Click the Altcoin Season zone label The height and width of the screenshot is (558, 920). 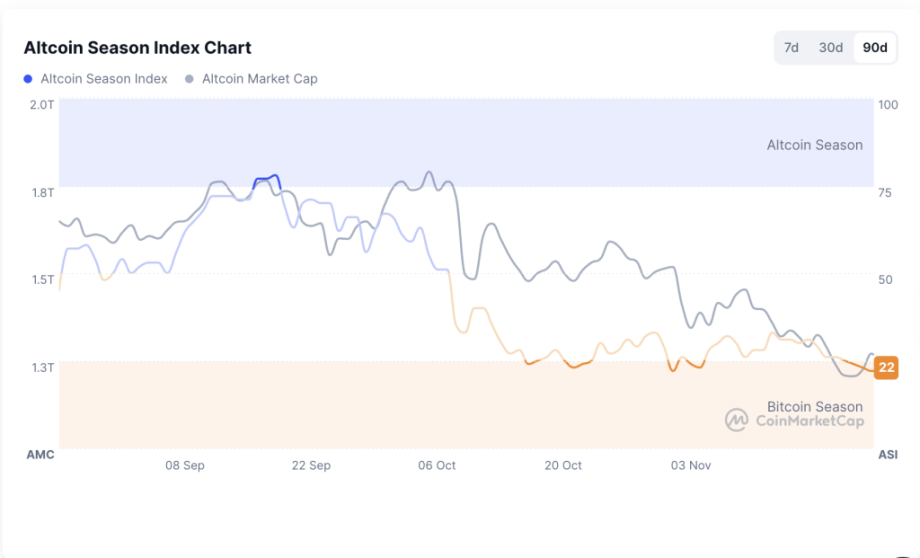coord(814,145)
